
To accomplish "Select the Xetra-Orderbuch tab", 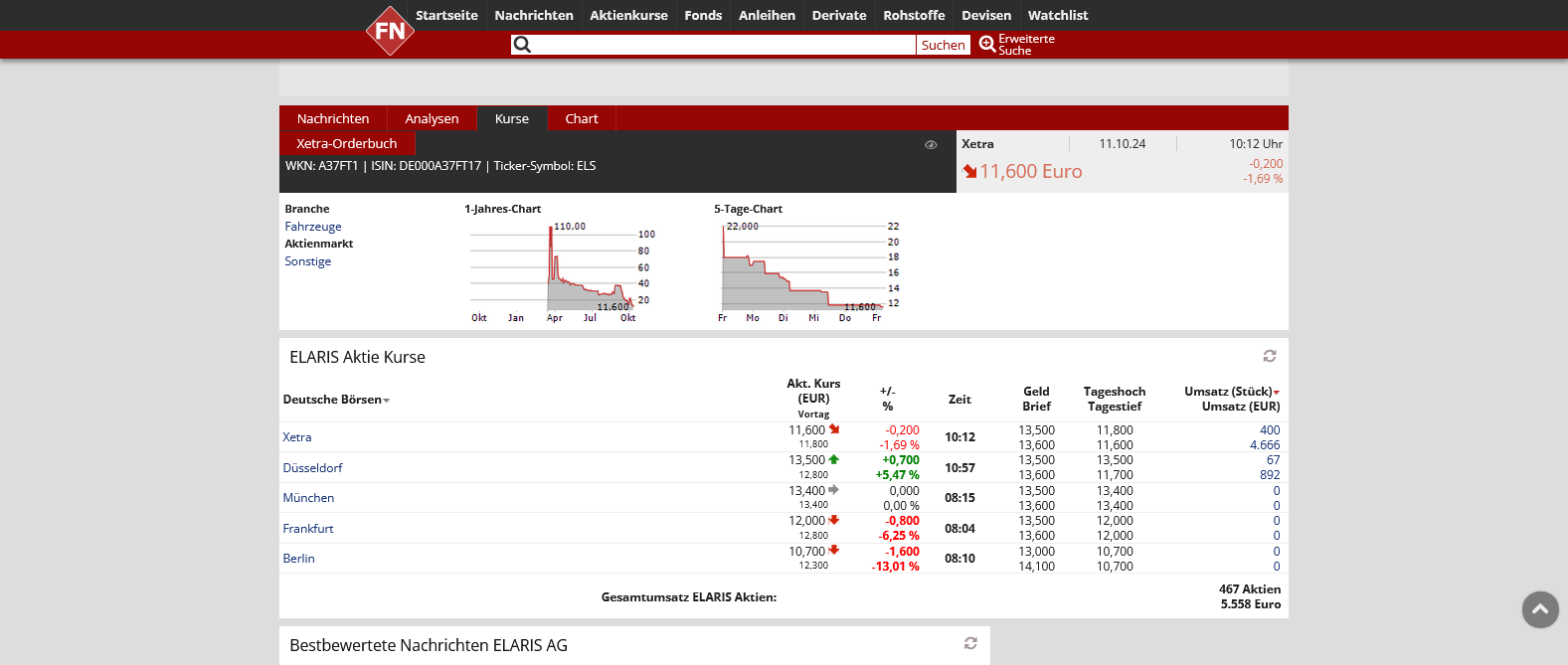I will pos(346,143).
